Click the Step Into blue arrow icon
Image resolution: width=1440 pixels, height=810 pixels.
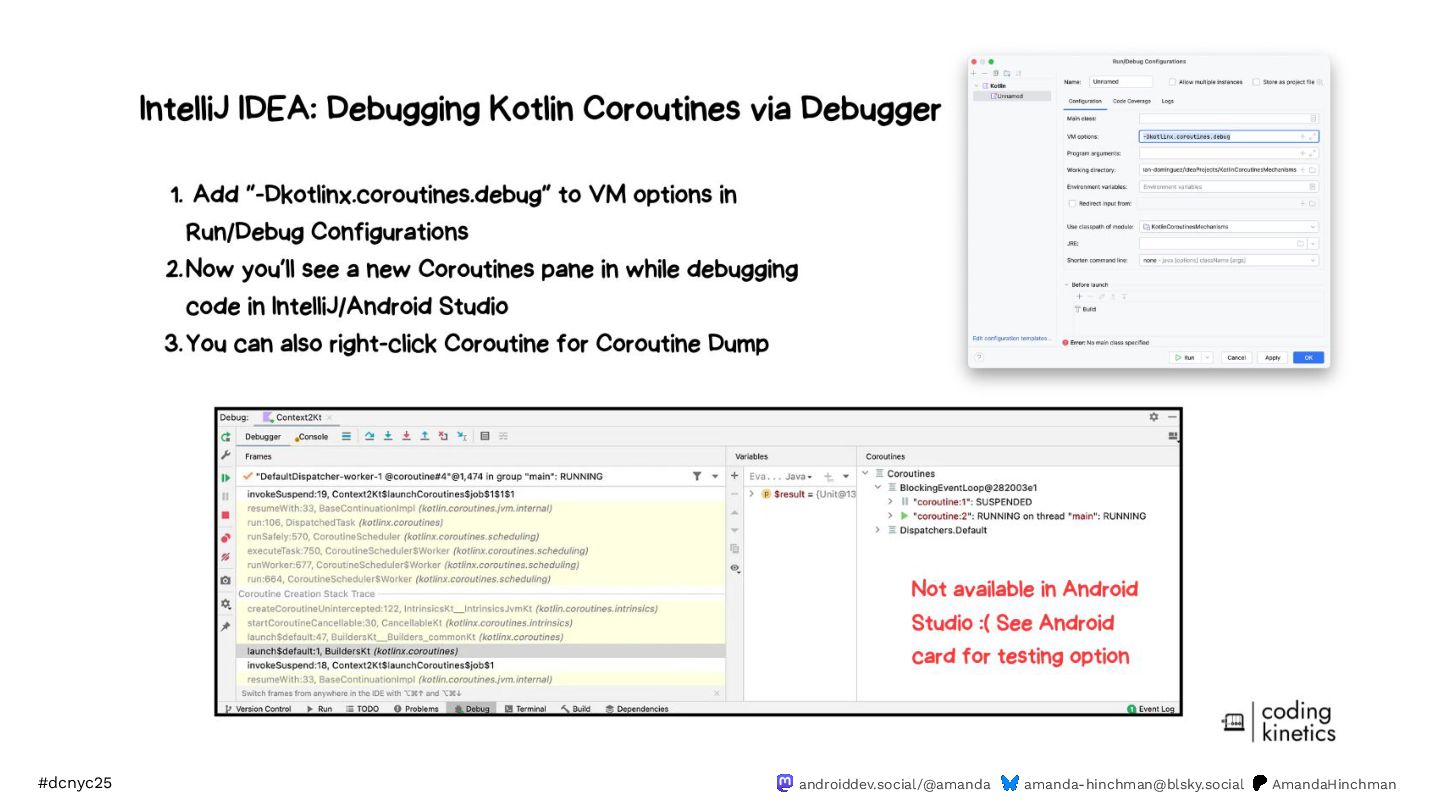[x=388, y=436]
